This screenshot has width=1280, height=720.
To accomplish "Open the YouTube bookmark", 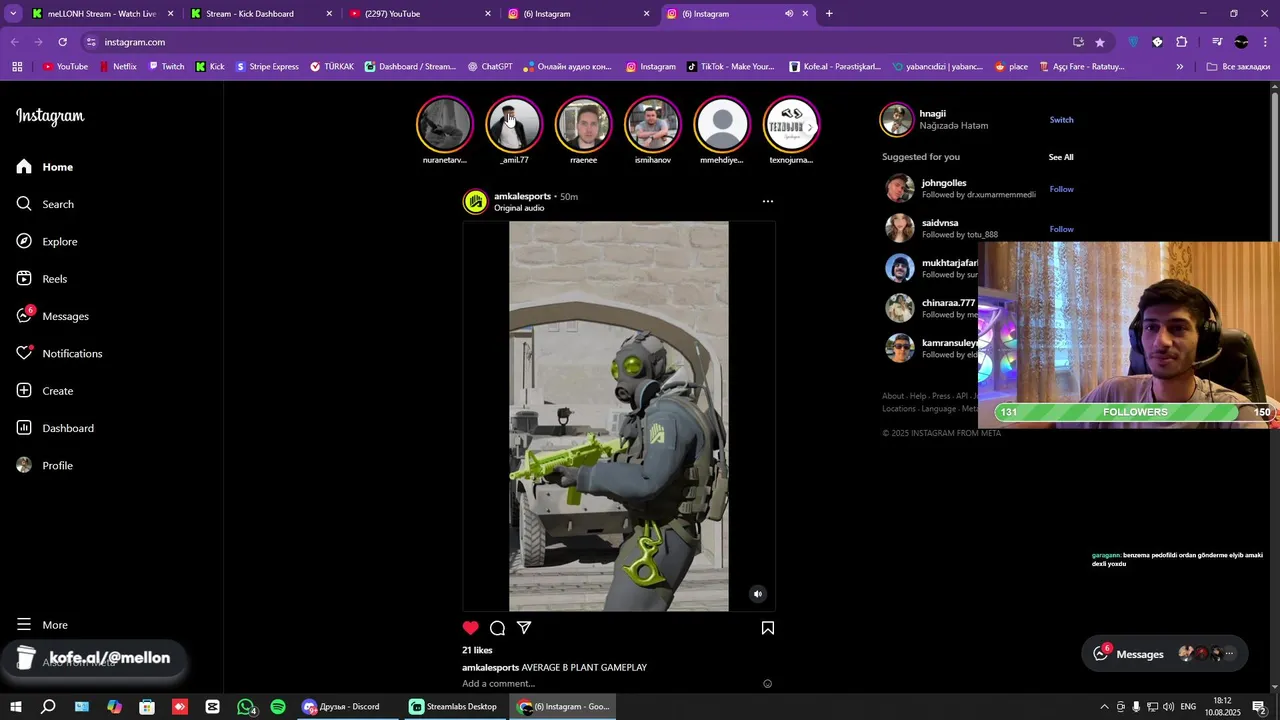I will (x=65, y=67).
